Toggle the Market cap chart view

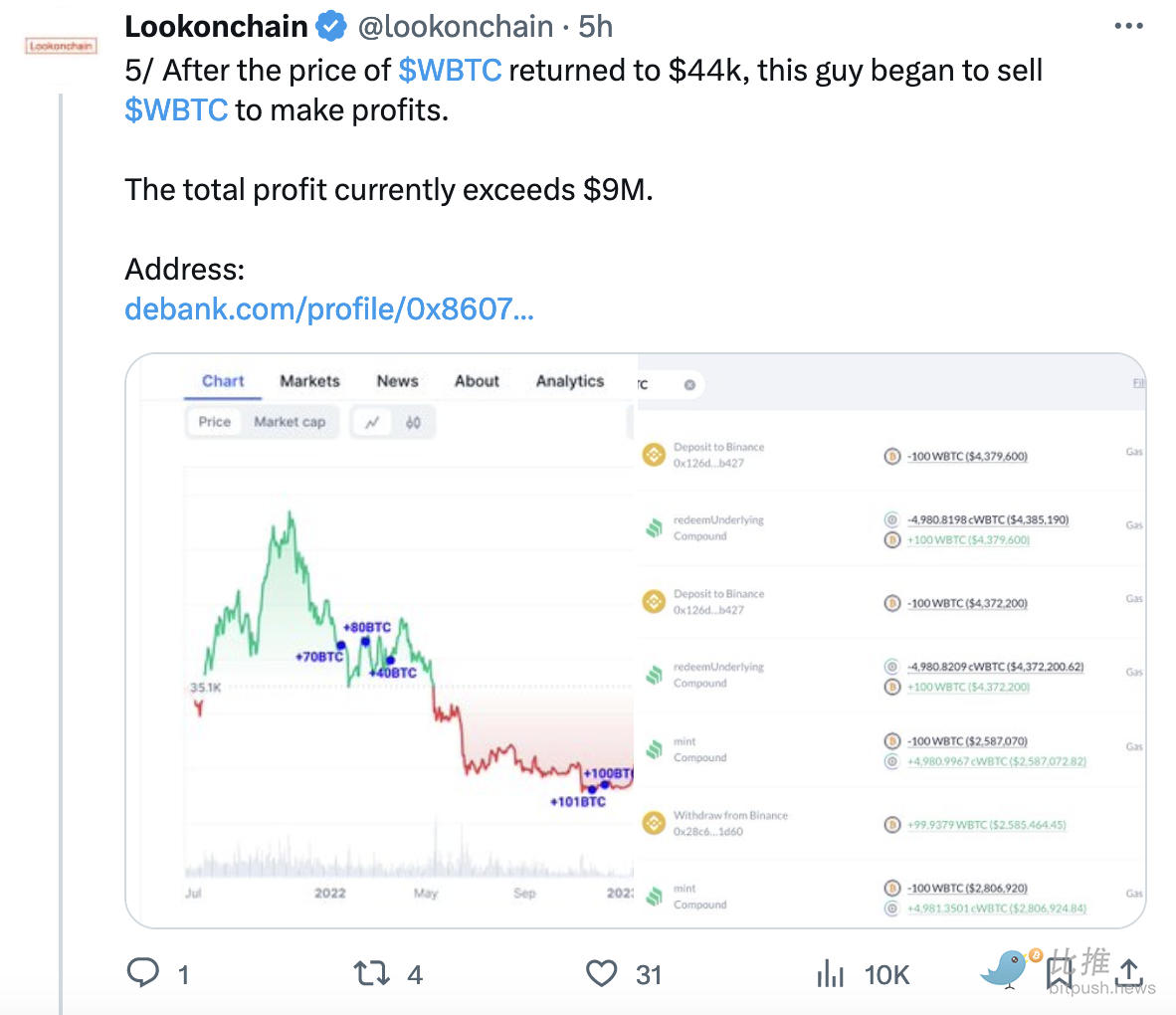[290, 422]
